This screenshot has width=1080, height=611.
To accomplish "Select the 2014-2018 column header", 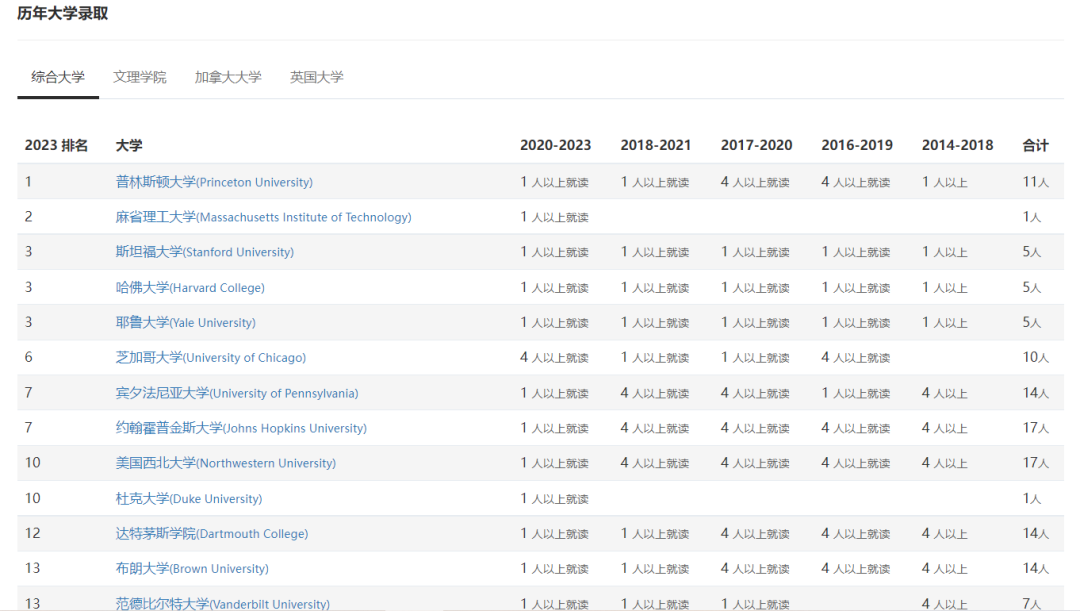I will coord(957,145).
